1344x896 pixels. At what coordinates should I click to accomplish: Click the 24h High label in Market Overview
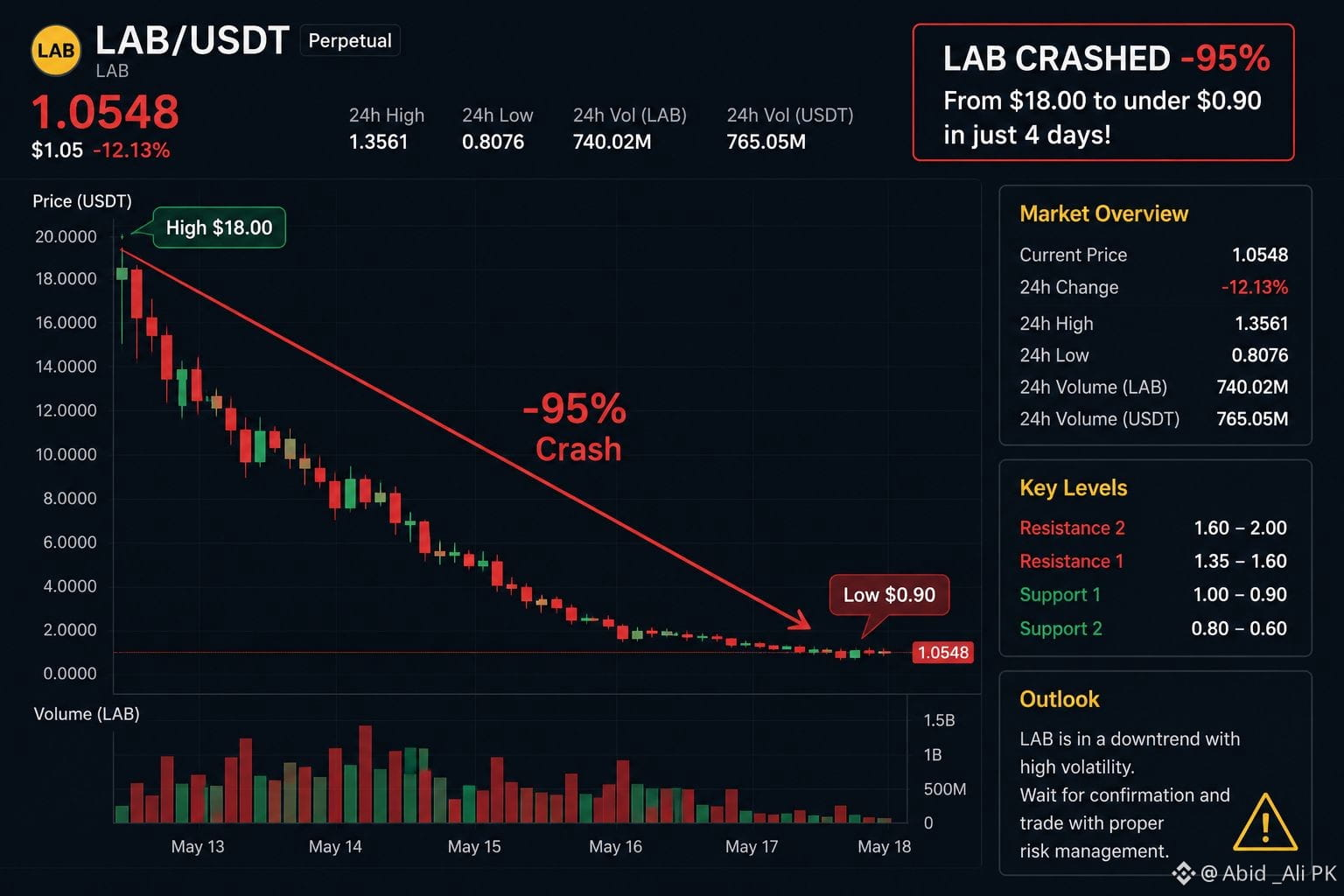pos(1056,324)
